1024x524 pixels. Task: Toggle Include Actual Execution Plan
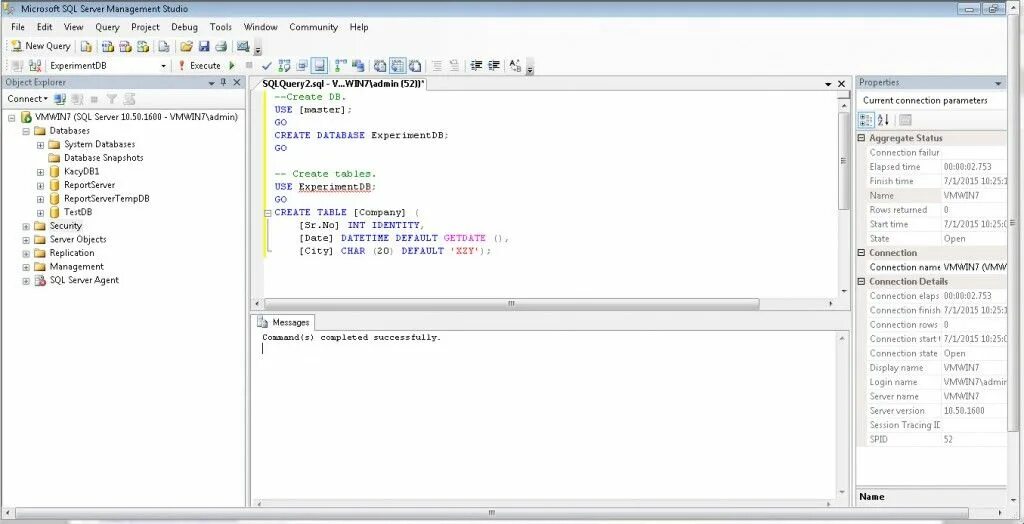(x=340, y=65)
